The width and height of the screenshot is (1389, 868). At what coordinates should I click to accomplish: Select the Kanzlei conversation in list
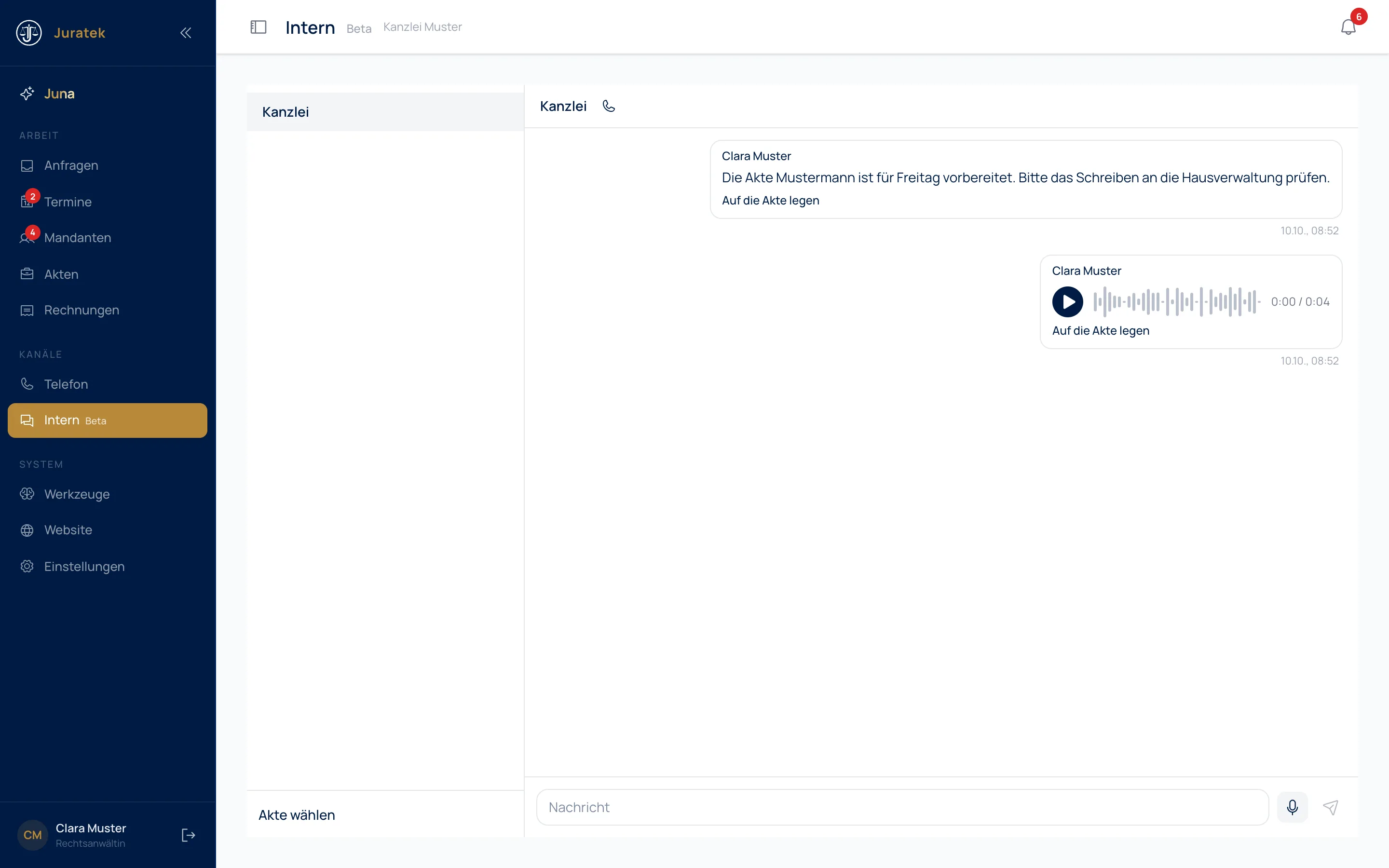pos(385,112)
